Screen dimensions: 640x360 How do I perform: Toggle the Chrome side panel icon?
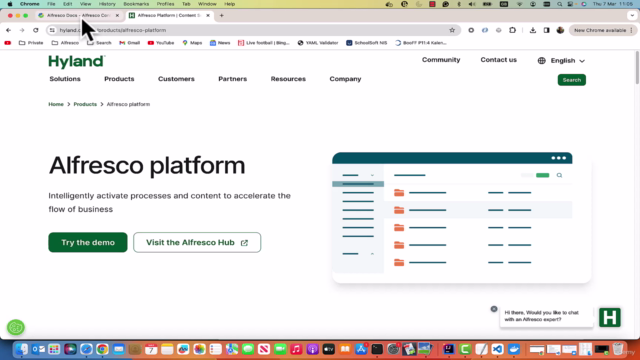click(547, 30)
